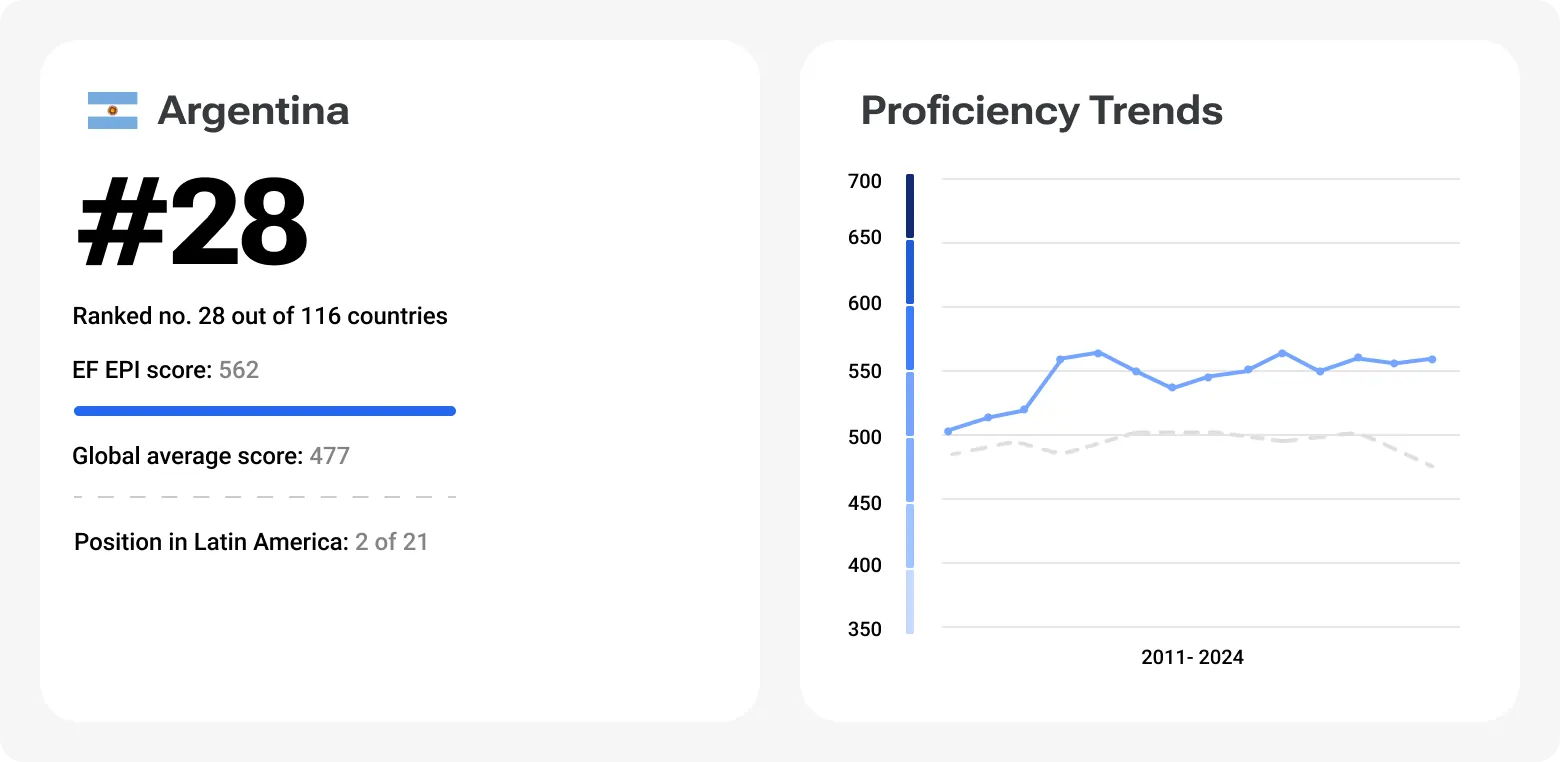Click the Proficiency Trends heading
The height and width of the screenshot is (762, 1560).
(x=1041, y=110)
